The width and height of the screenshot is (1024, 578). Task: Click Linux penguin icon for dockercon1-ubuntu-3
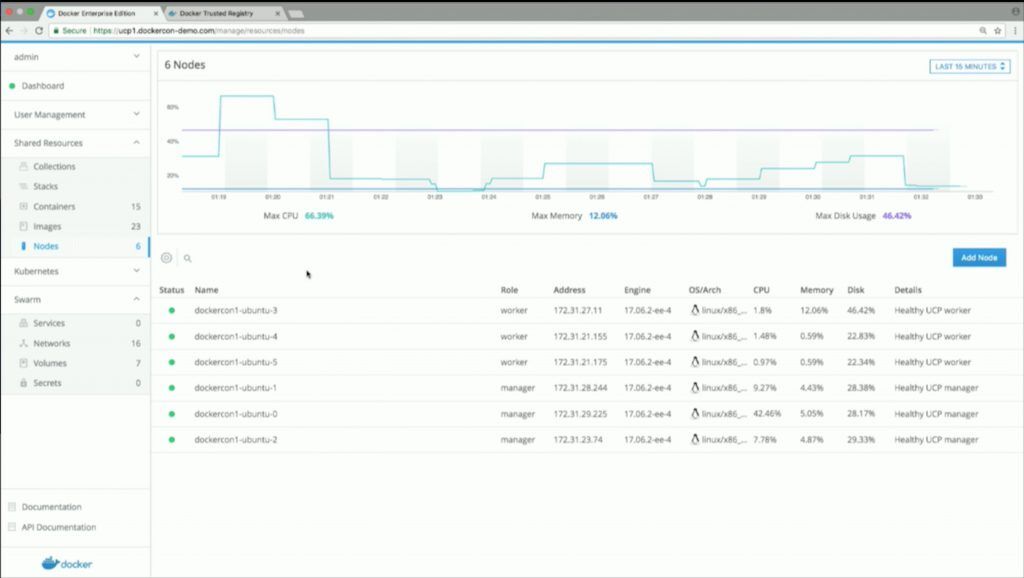[695, 310]
